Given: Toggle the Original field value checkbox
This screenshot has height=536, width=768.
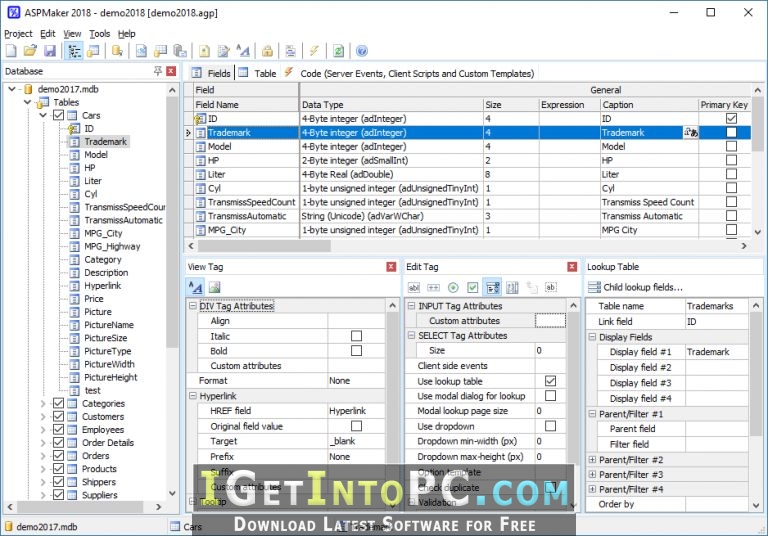Looking at the screenshot, I should (357, 426).
